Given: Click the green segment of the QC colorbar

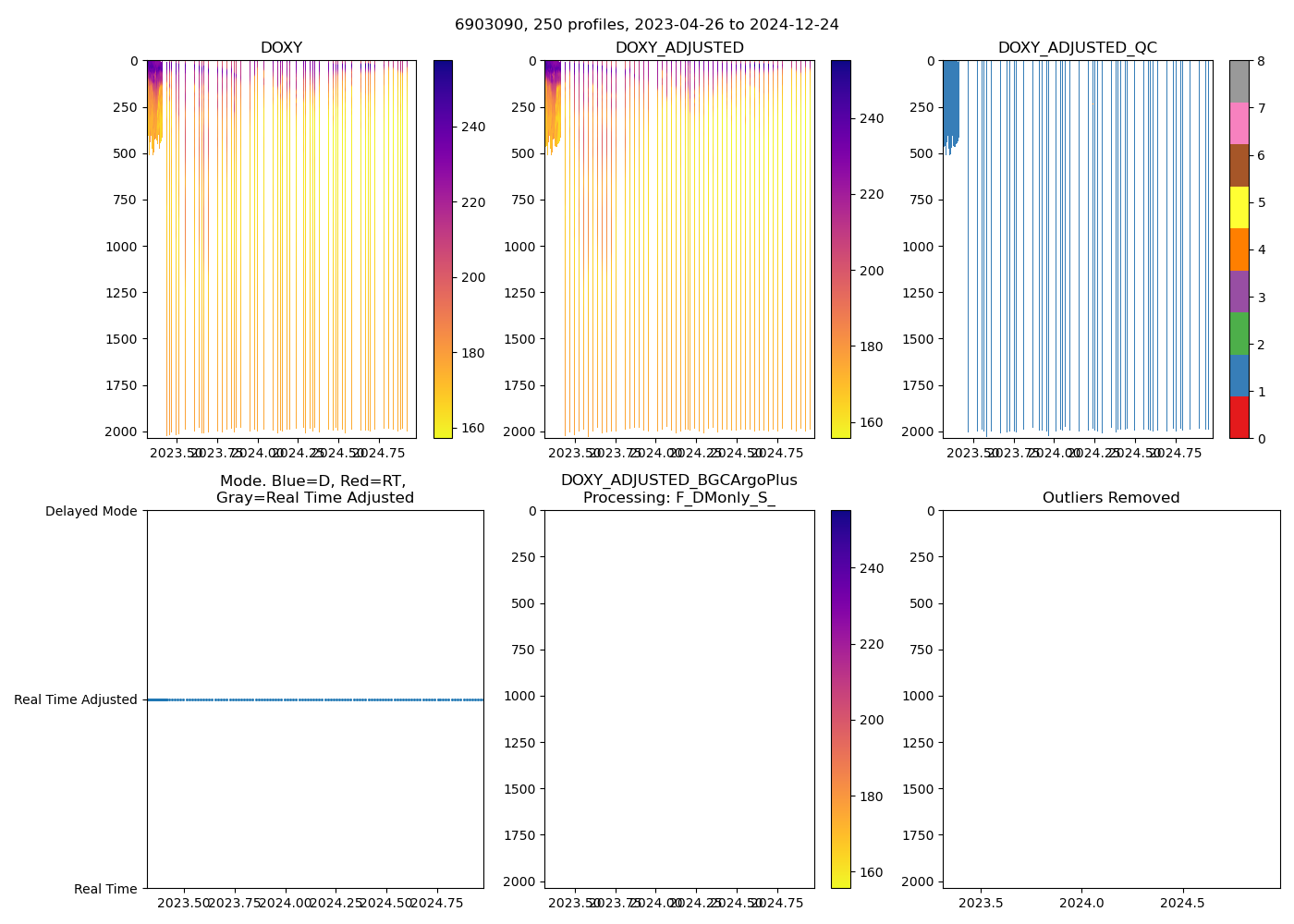Looking at the screenshot, I should coord(1239,334).
